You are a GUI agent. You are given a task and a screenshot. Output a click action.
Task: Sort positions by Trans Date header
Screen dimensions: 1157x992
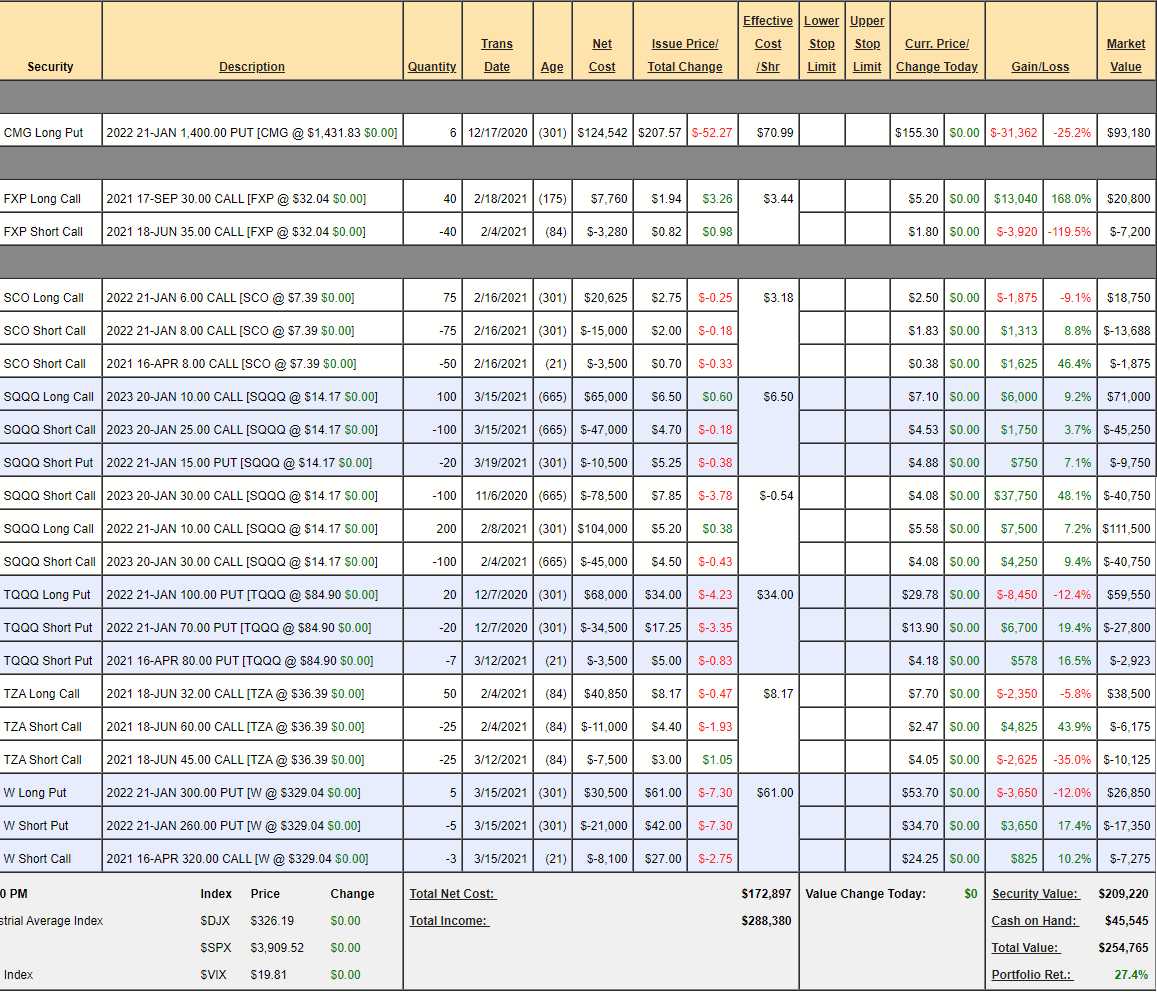point(496,55)
